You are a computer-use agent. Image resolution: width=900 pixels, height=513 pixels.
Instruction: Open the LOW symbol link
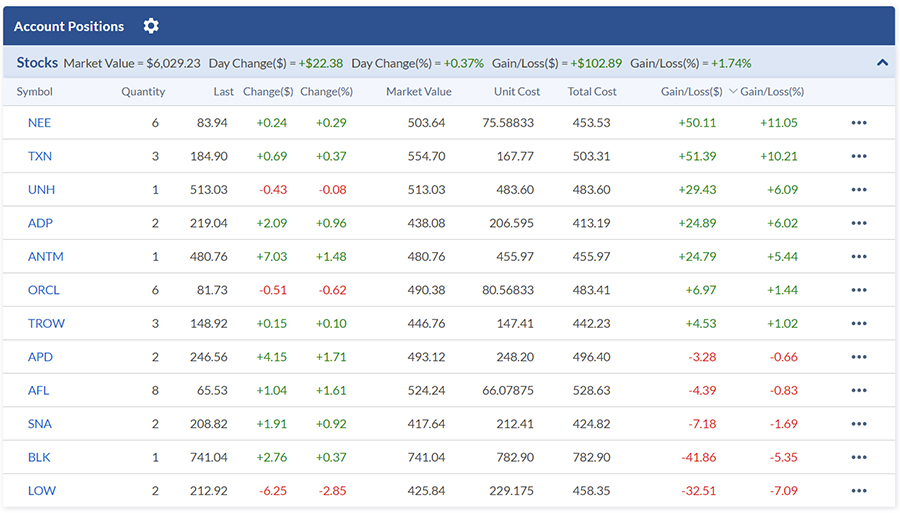point(42,491)
